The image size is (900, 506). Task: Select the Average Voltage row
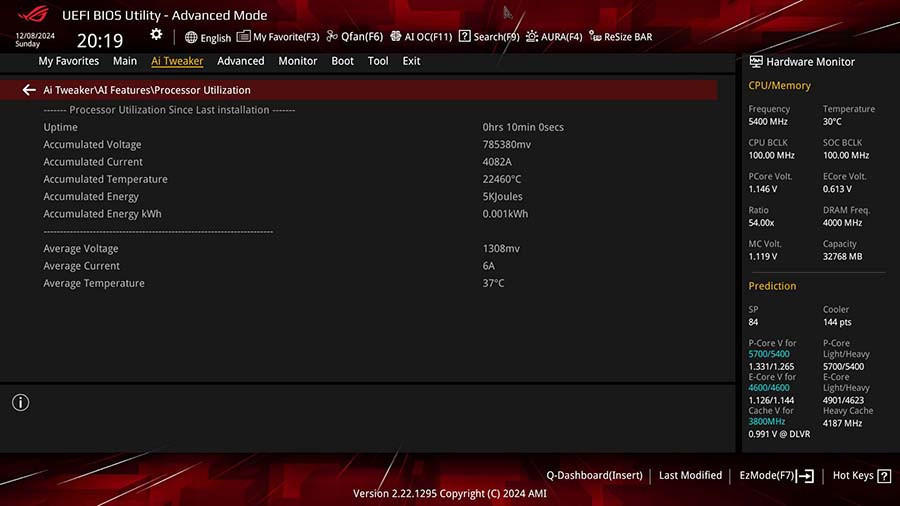(x=359, y=248)
